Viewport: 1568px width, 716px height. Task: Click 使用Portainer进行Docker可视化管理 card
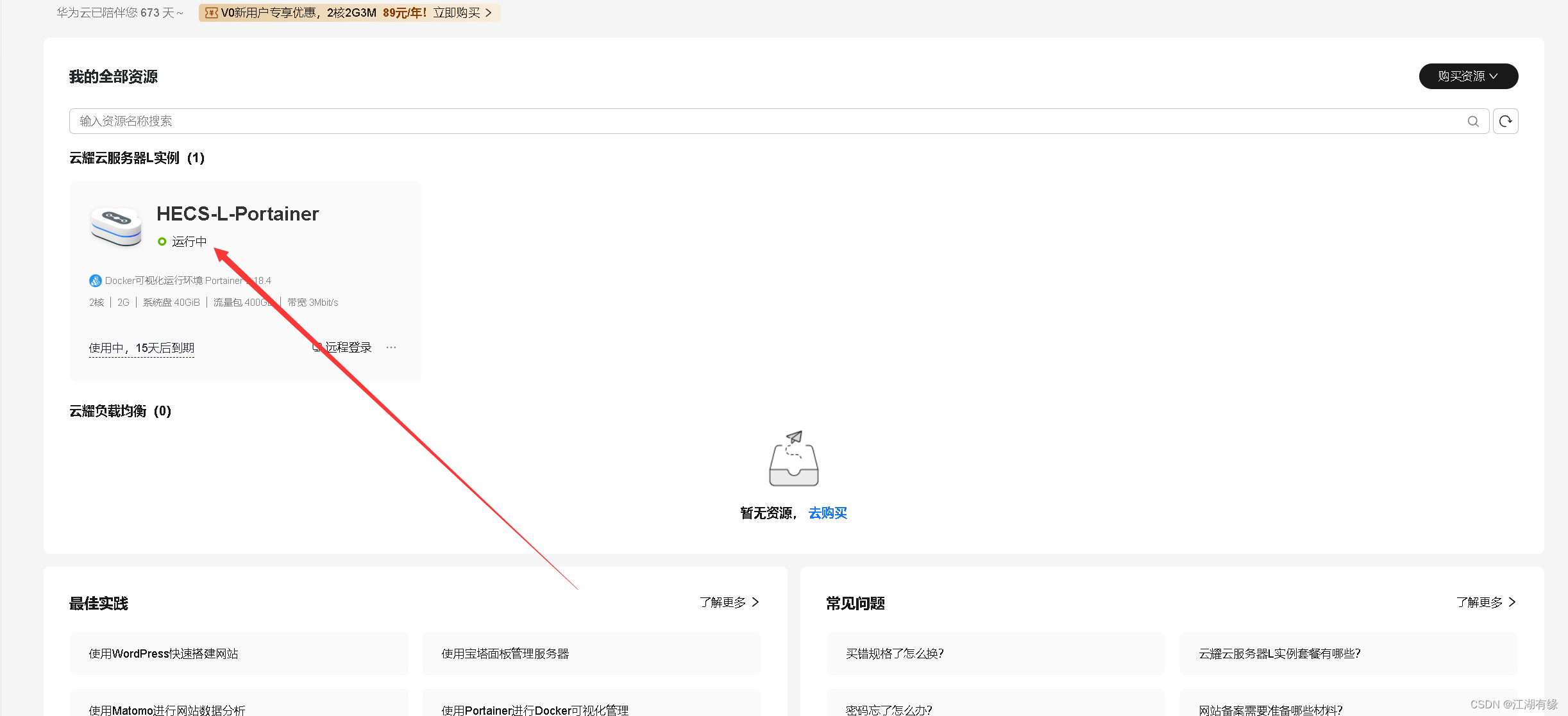click(x=590, y=709)
